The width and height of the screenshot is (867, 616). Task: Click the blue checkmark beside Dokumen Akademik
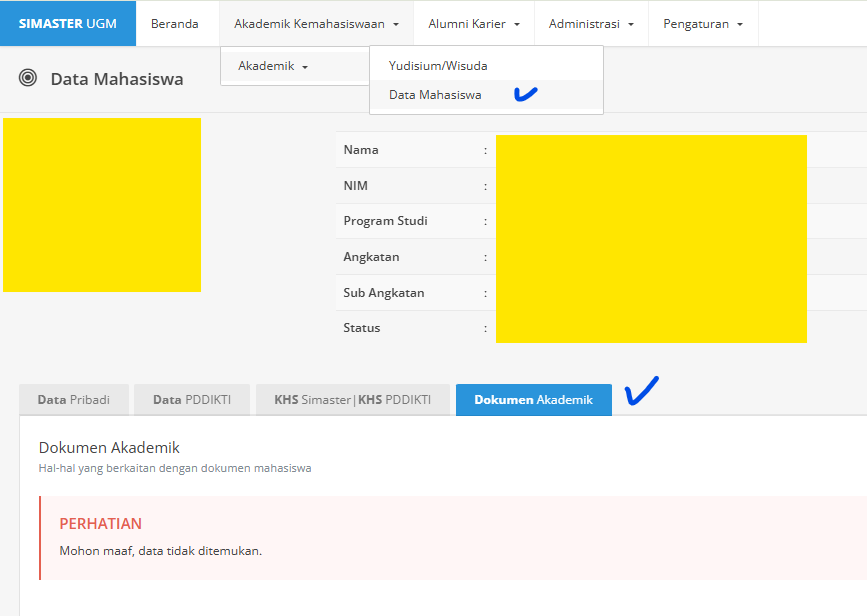(641, 390)
